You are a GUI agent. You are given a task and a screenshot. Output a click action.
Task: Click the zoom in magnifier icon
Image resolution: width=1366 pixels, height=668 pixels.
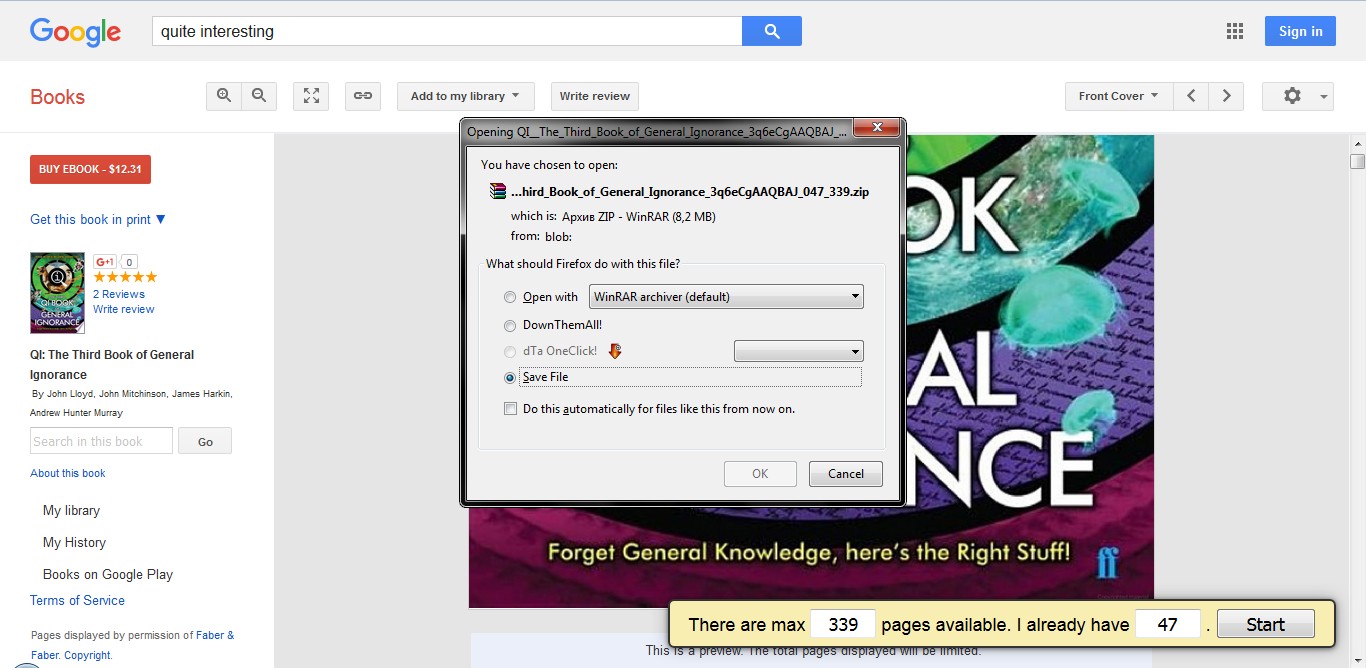pyautogui.click(x=224, y=96)
